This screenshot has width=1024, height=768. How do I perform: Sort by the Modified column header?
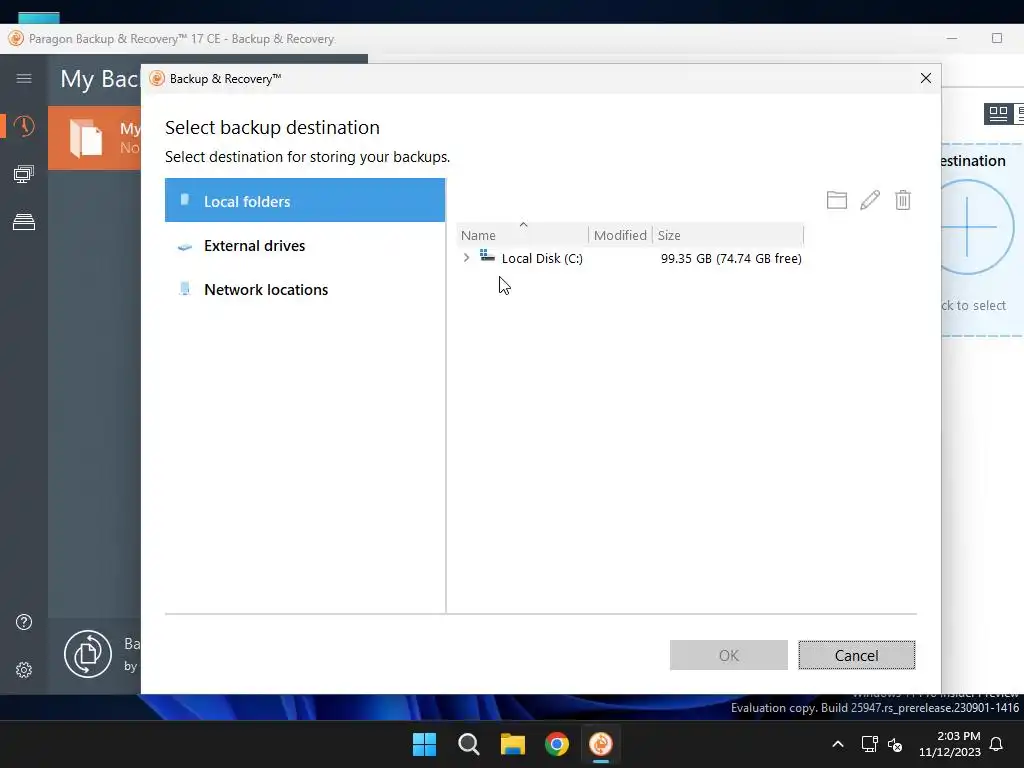pos(620,235)
